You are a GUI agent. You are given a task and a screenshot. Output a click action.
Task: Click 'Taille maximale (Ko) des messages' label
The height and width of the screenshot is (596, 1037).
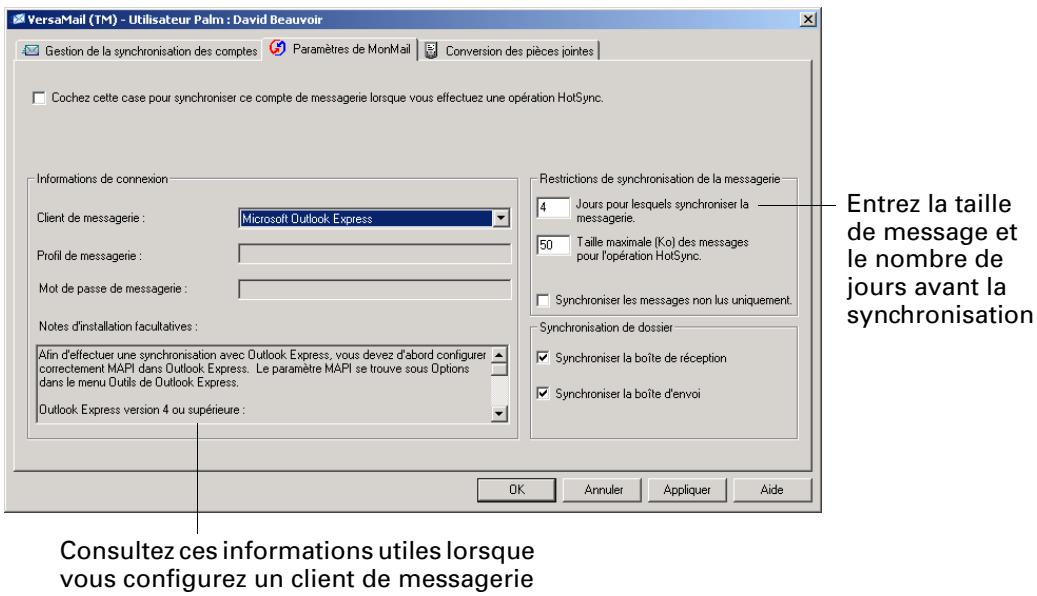662,249
